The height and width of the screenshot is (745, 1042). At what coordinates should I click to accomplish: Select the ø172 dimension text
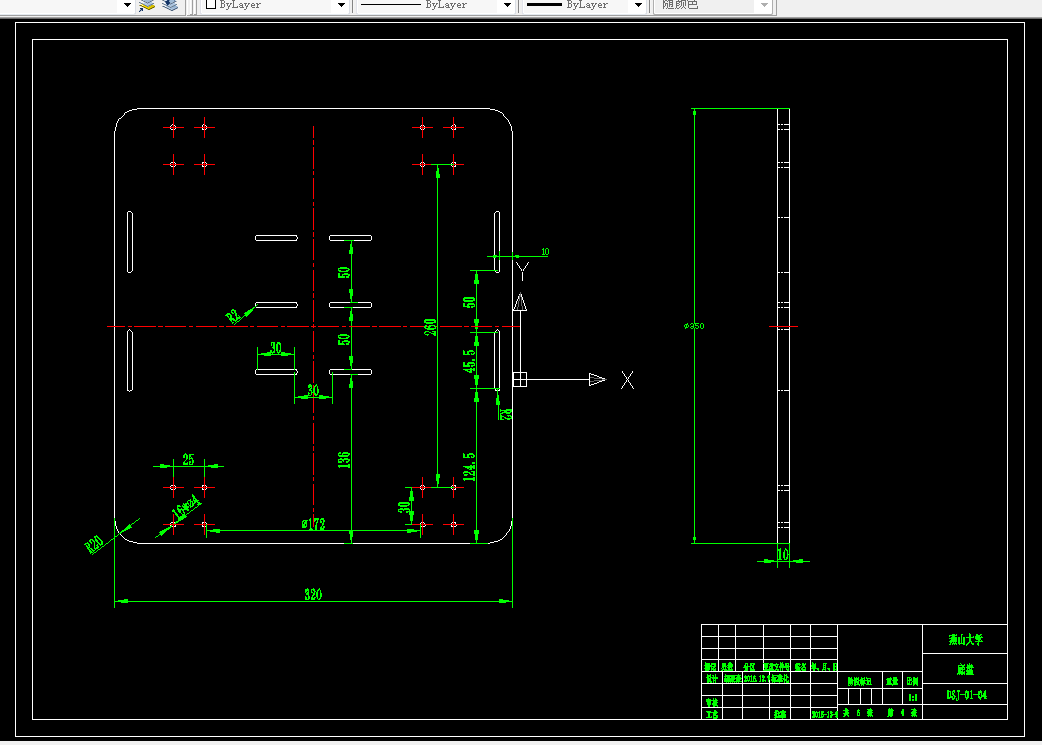(313, 524)
